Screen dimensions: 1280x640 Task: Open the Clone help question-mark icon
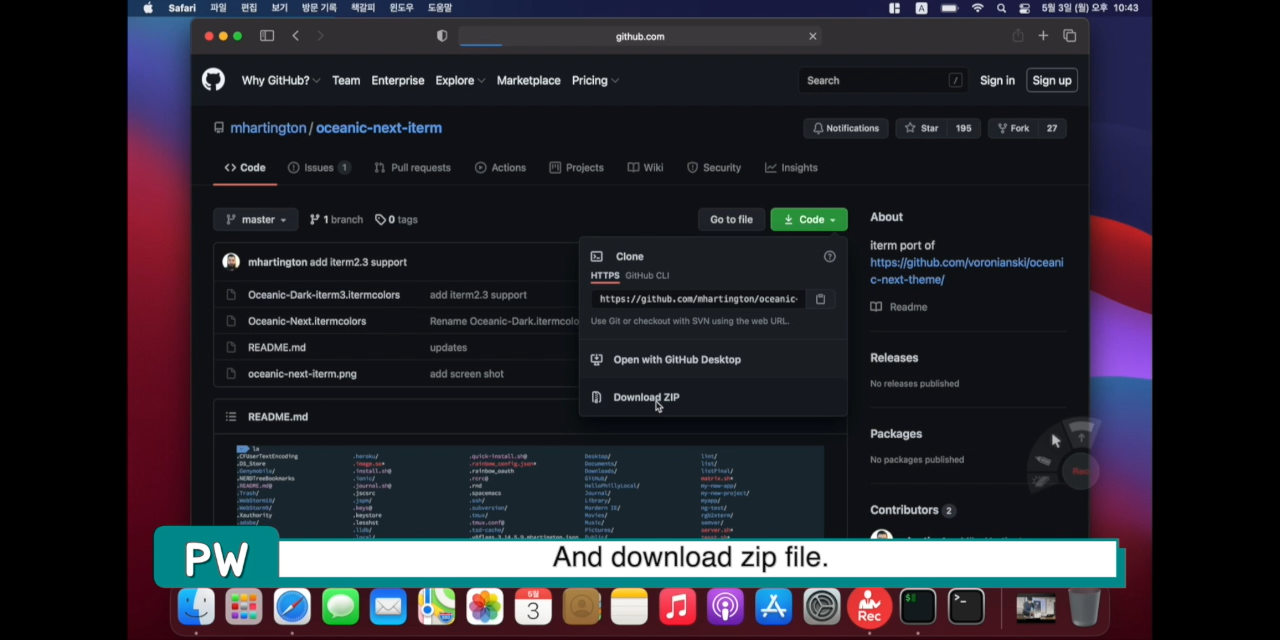click(829, 257)
